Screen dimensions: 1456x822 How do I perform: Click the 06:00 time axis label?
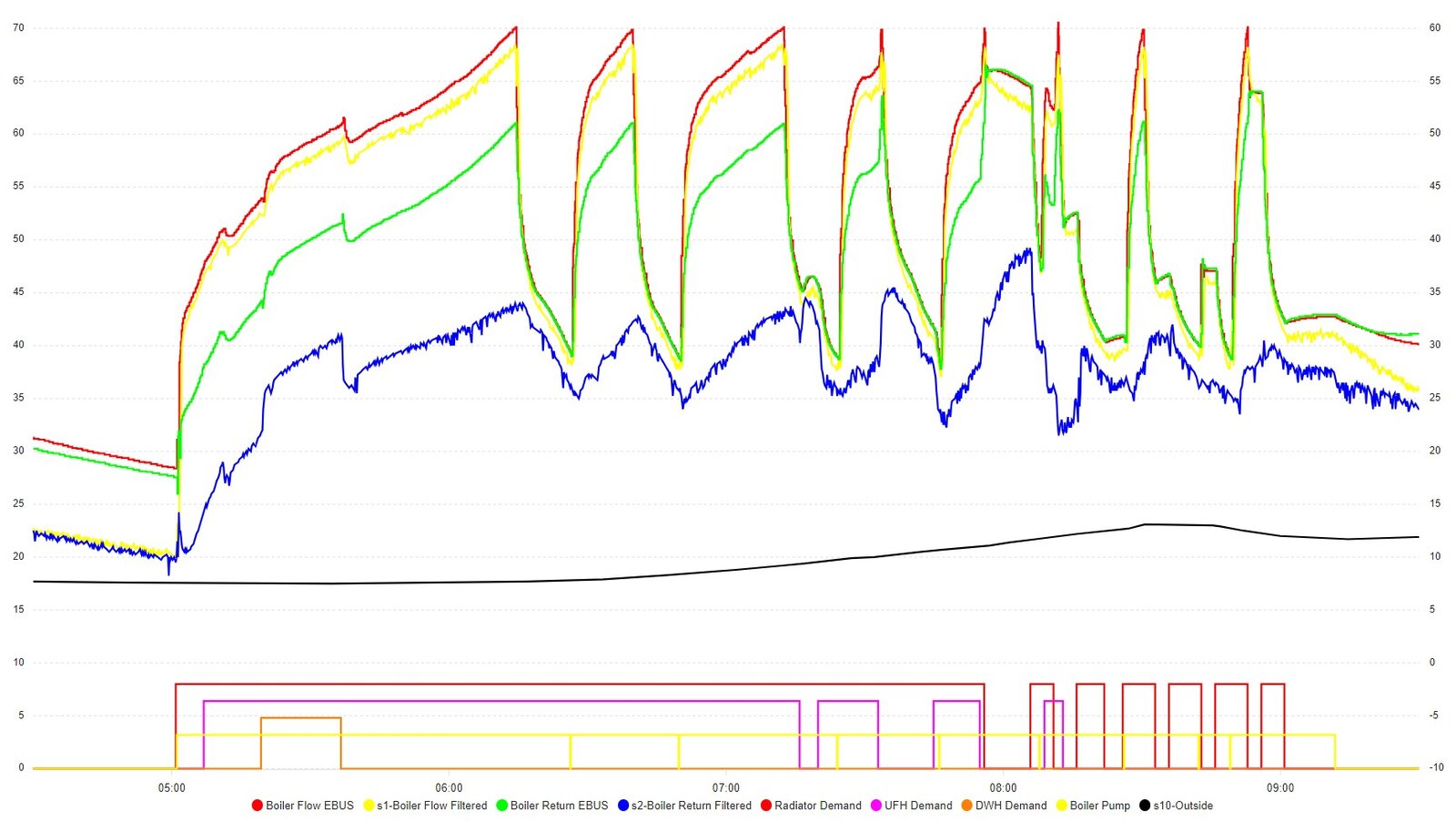point(450,788)
